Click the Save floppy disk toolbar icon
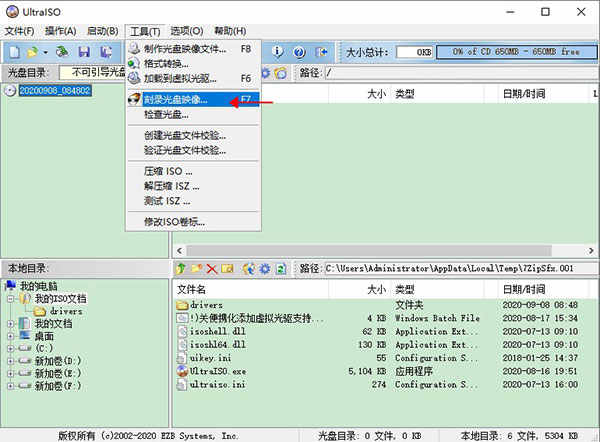Screen dimensions: 600x442 click(x=84, y=52)
